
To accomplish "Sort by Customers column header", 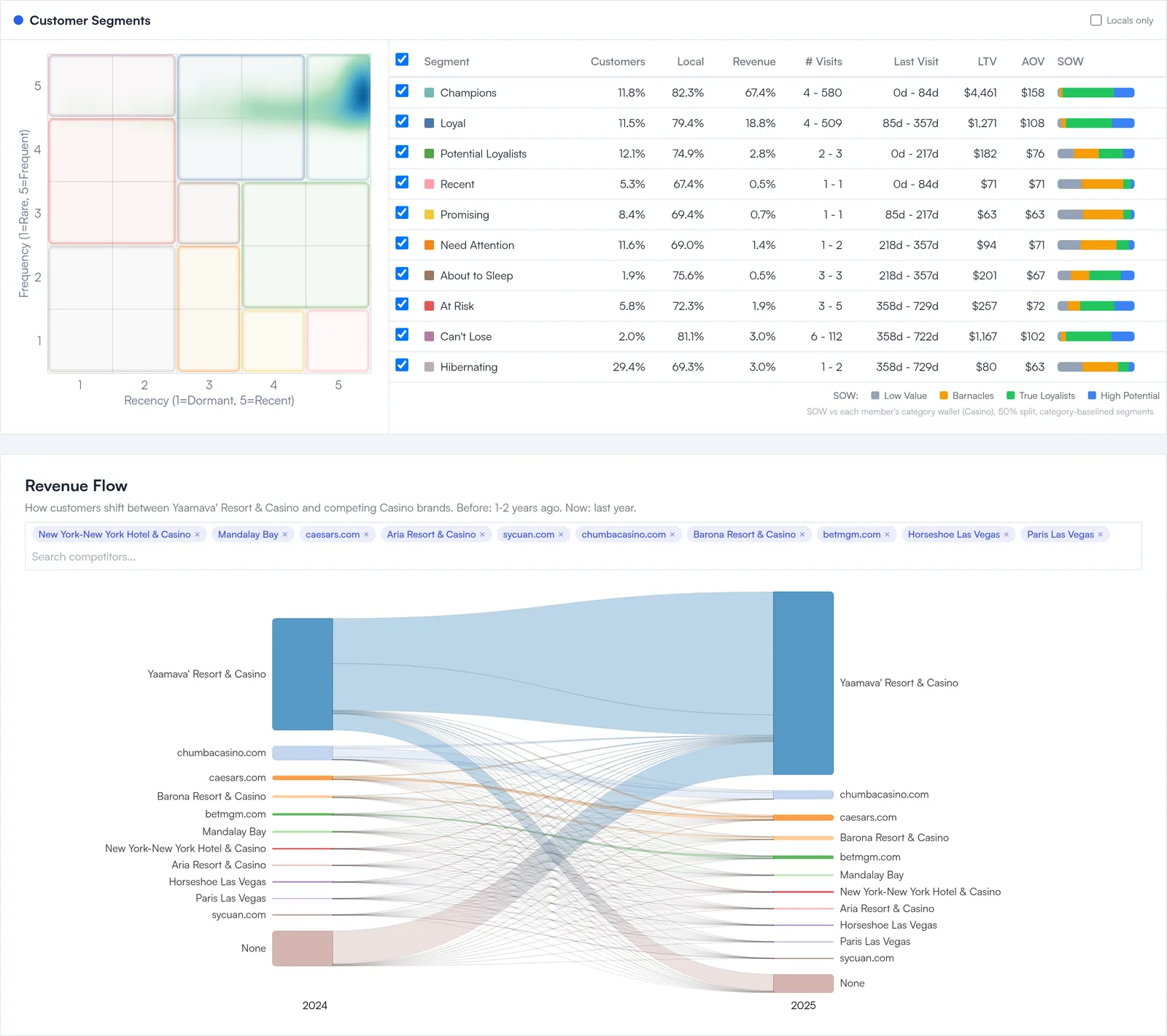I will point(618,62).
